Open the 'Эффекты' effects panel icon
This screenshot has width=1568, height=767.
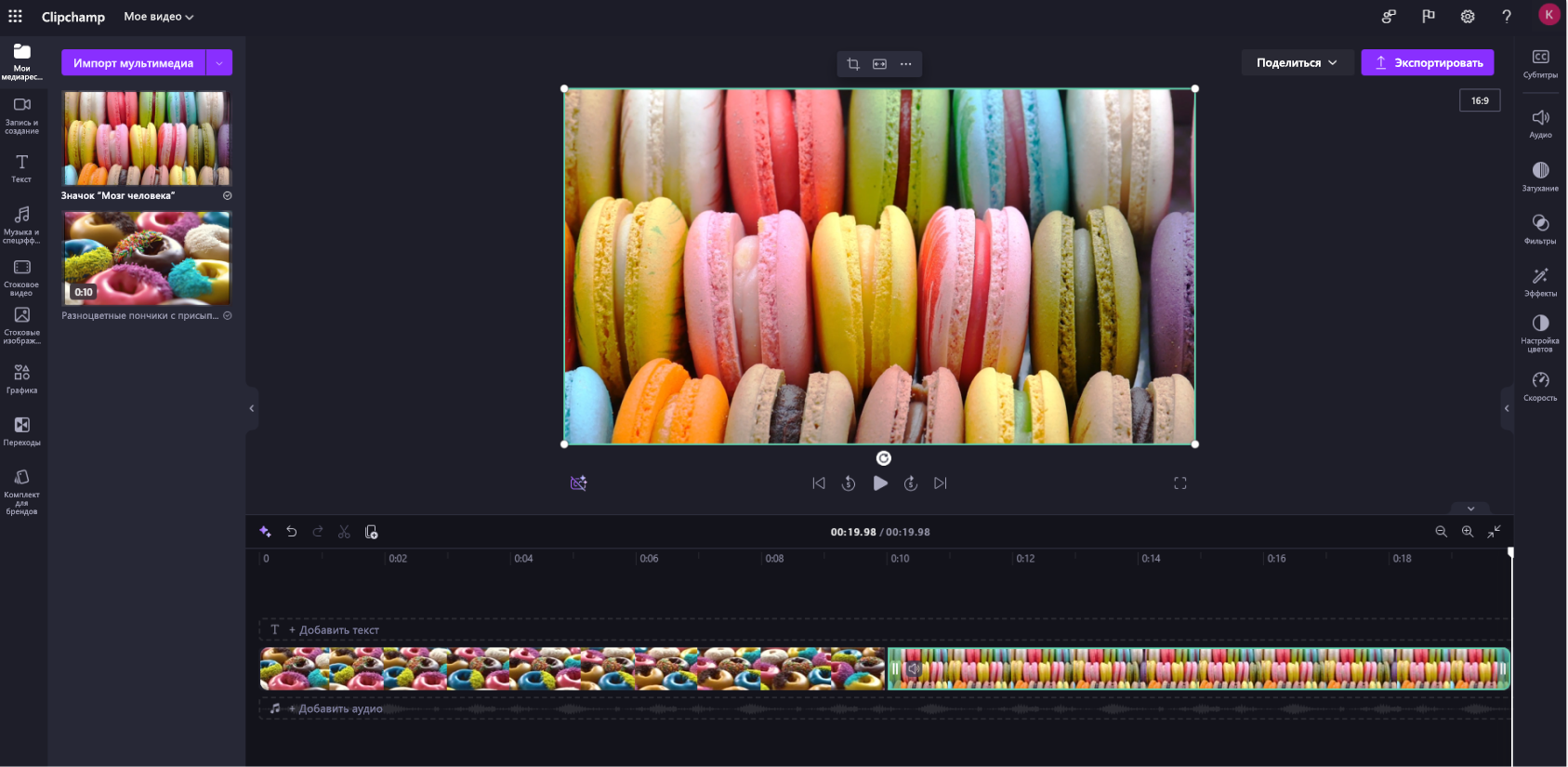(x=1540, y=282)
